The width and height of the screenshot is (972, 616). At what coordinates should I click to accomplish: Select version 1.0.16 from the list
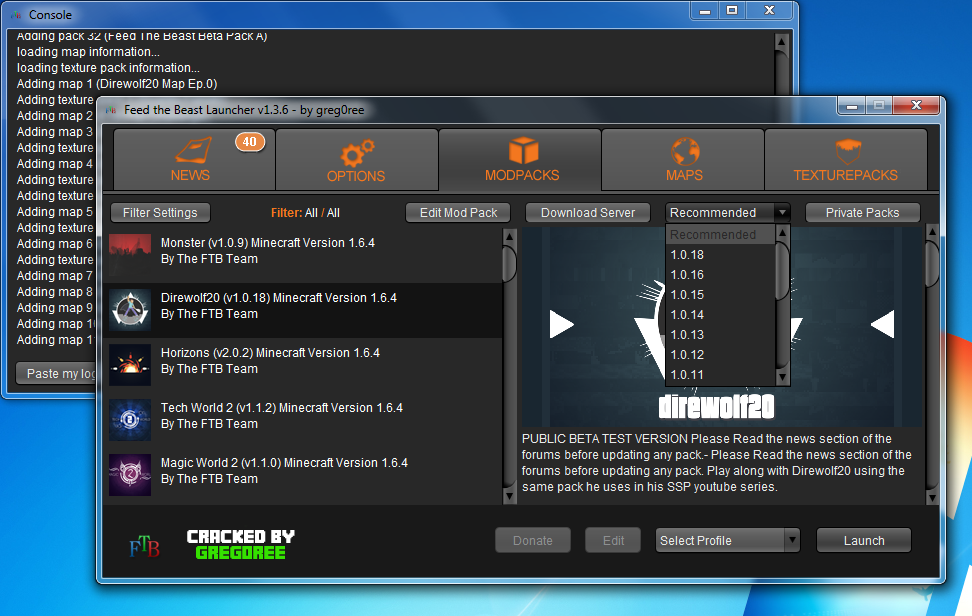tap(720, 275)
